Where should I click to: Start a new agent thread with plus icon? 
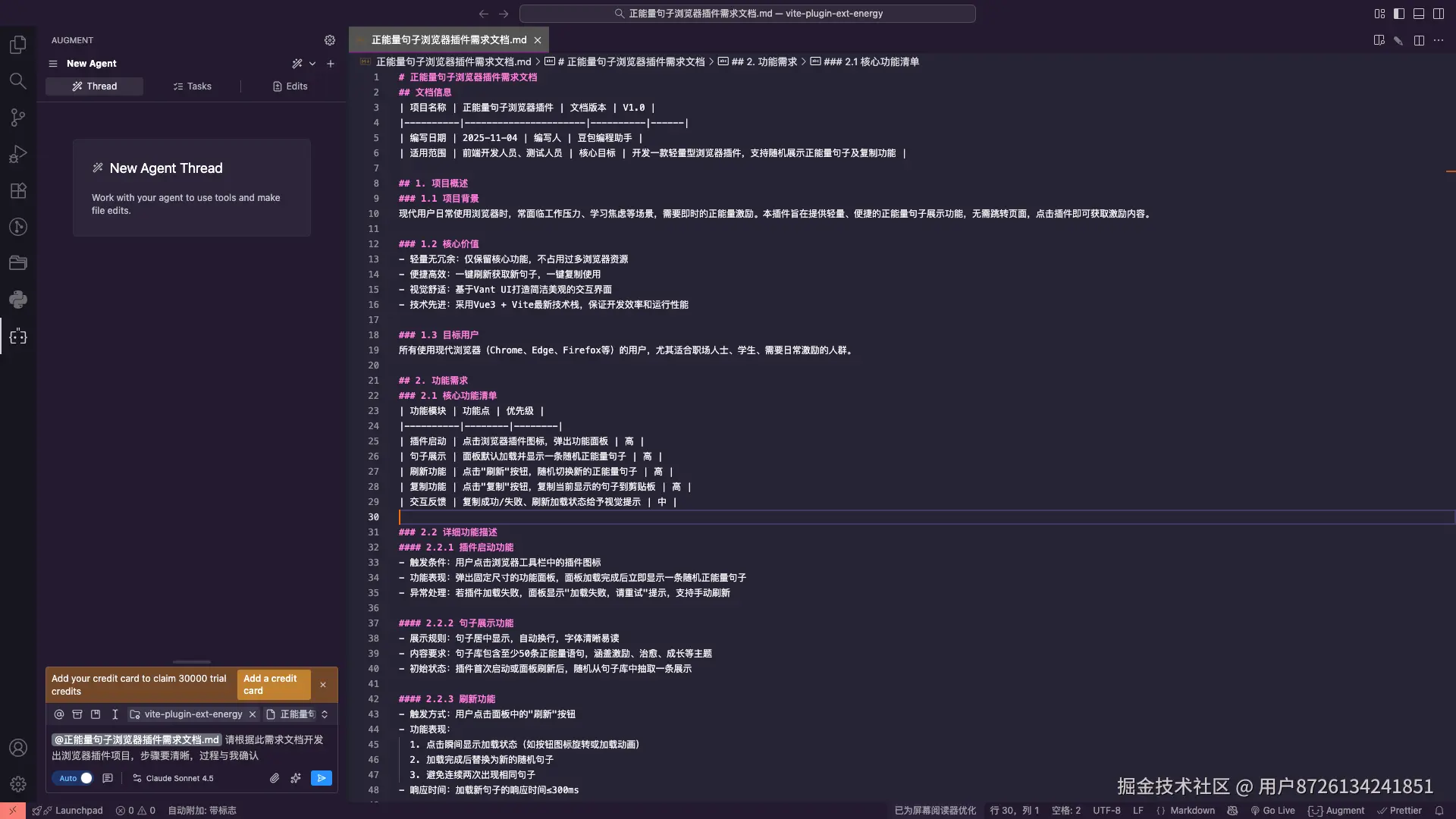point(331,64)
